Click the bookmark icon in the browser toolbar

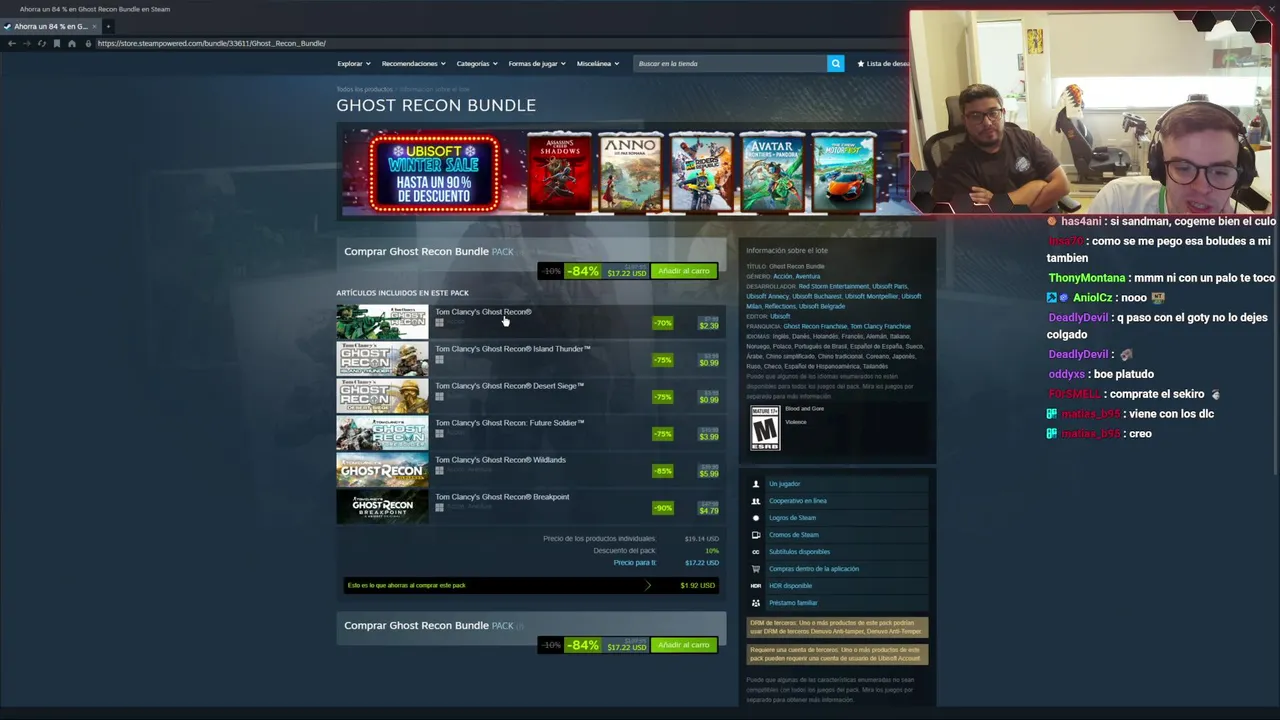(57, 43)
